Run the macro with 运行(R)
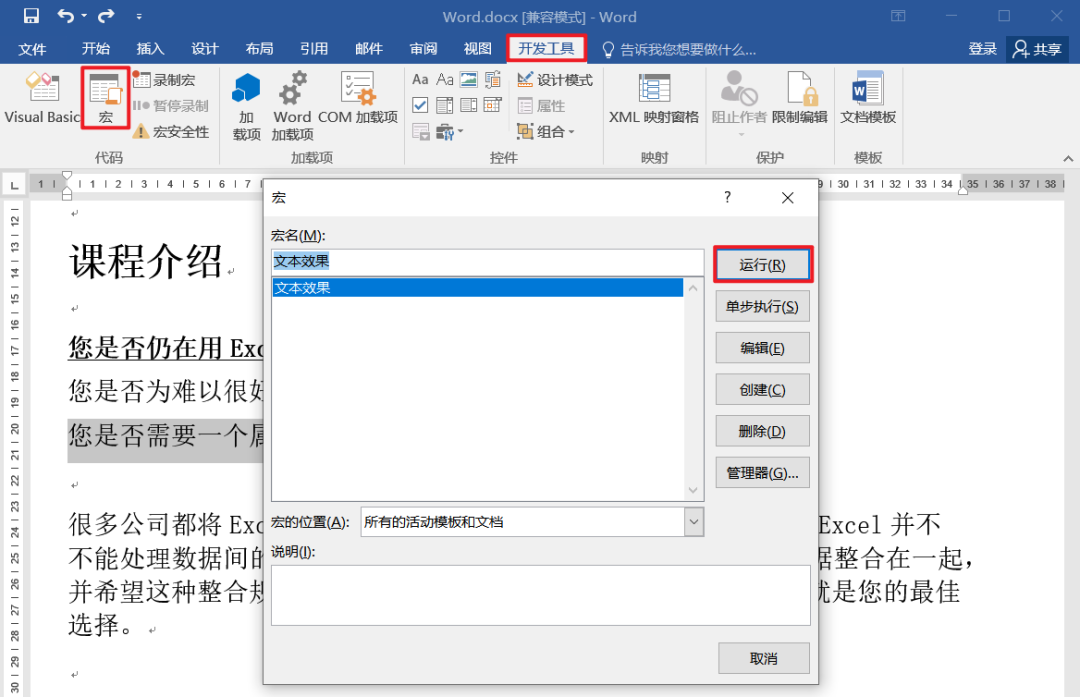The image size is (1080, 697). click(762, 264)
